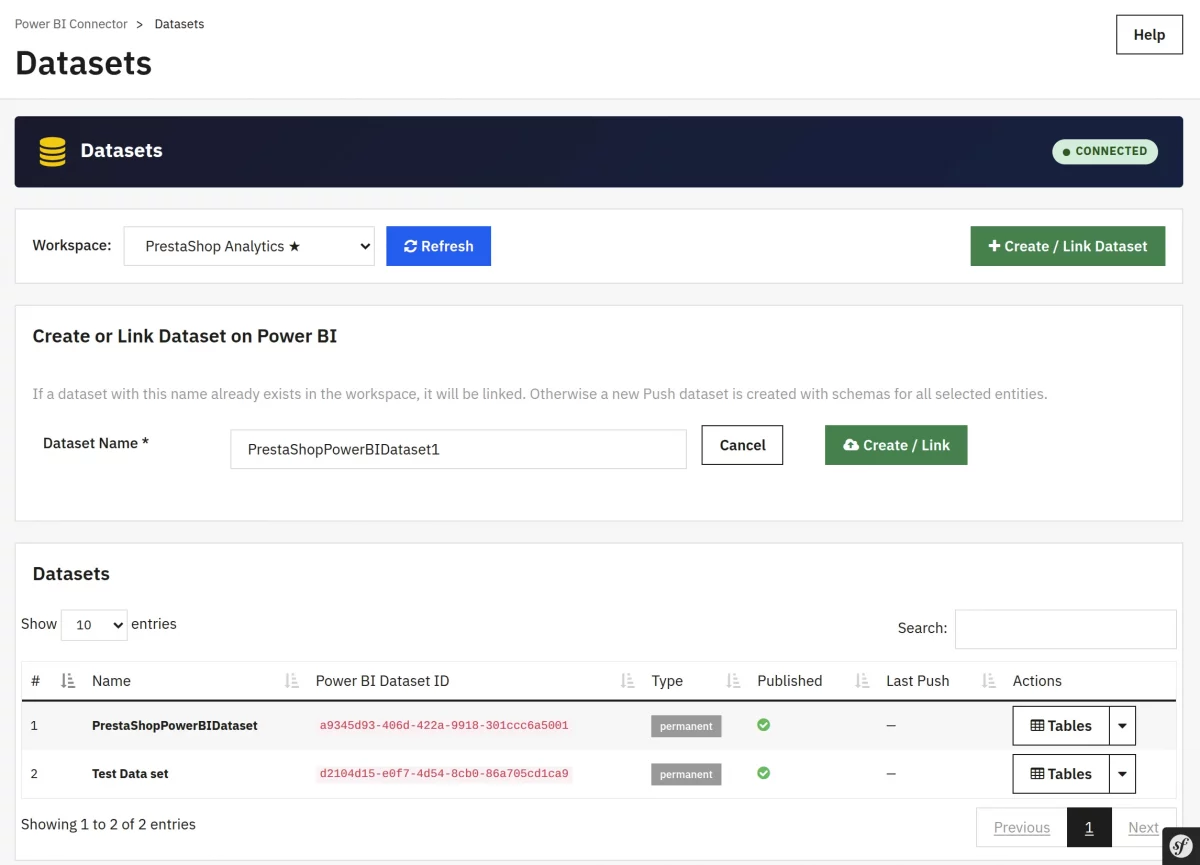Click the CONNECTED status badge
The height and width of the screenshot is (865, 1200).
click(1105, 151)
